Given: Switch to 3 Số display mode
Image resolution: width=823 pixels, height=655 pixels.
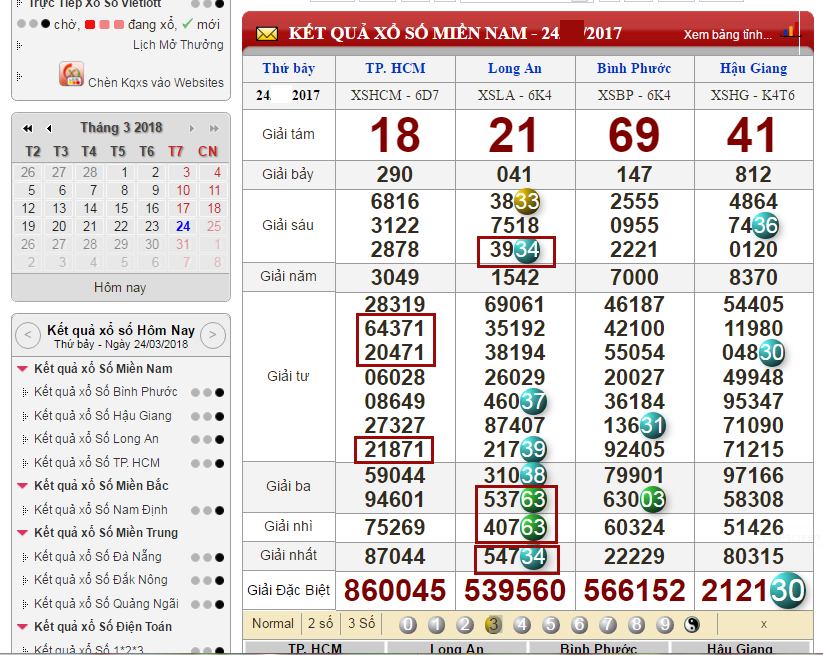Looking at the screenshot, I should tap(361, 624).
